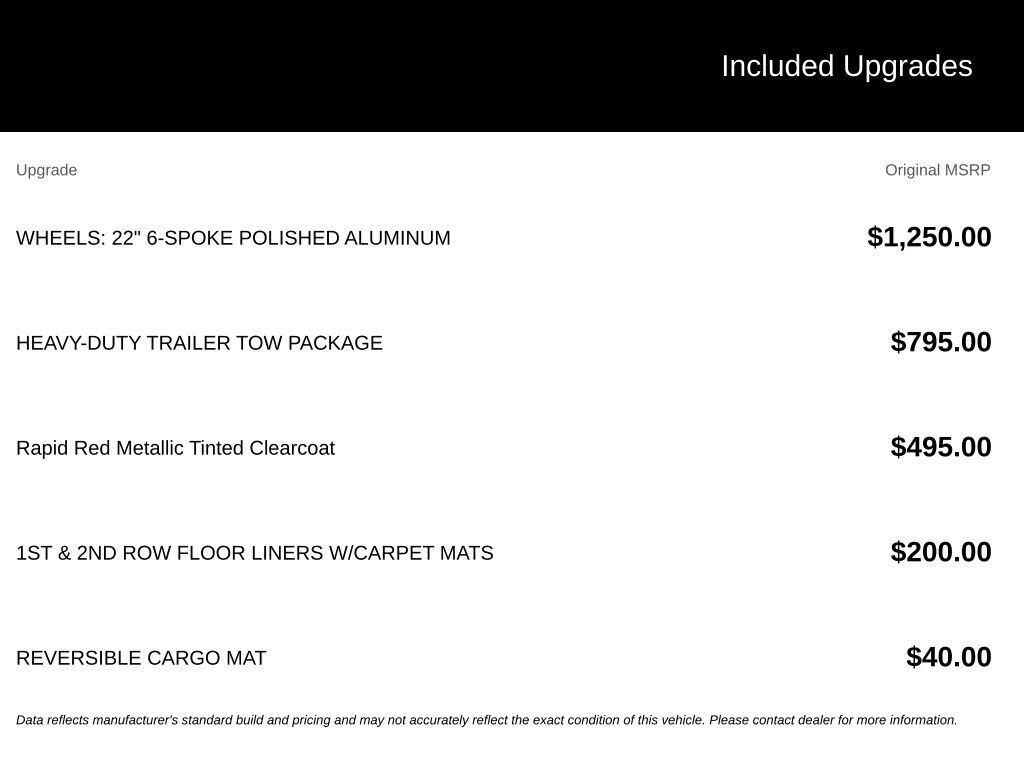The image size is (1024, 768).
Task: Click the $495.00 paint price
Action: point(941,447)
